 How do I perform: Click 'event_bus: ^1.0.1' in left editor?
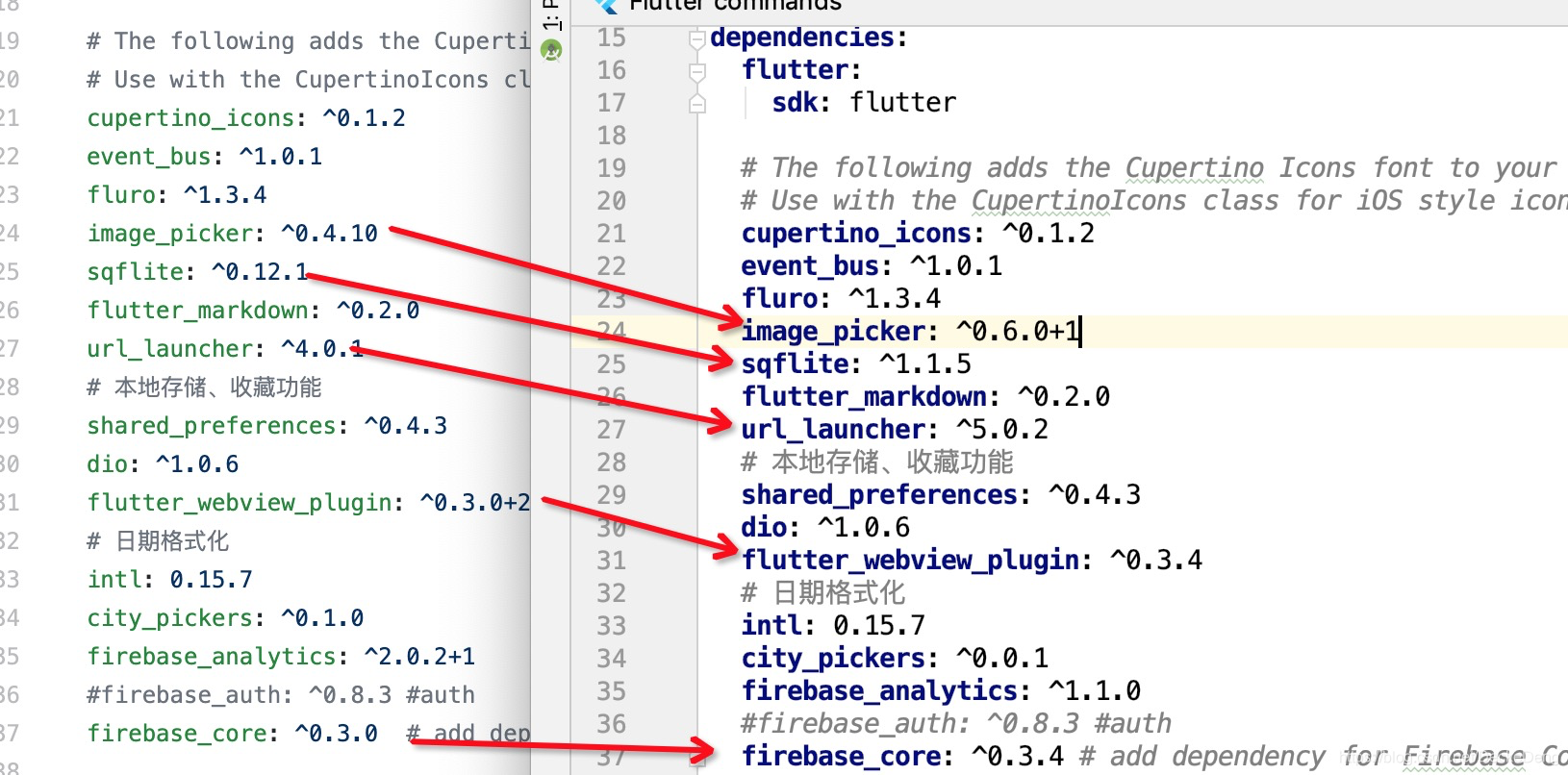pos(204,157)
